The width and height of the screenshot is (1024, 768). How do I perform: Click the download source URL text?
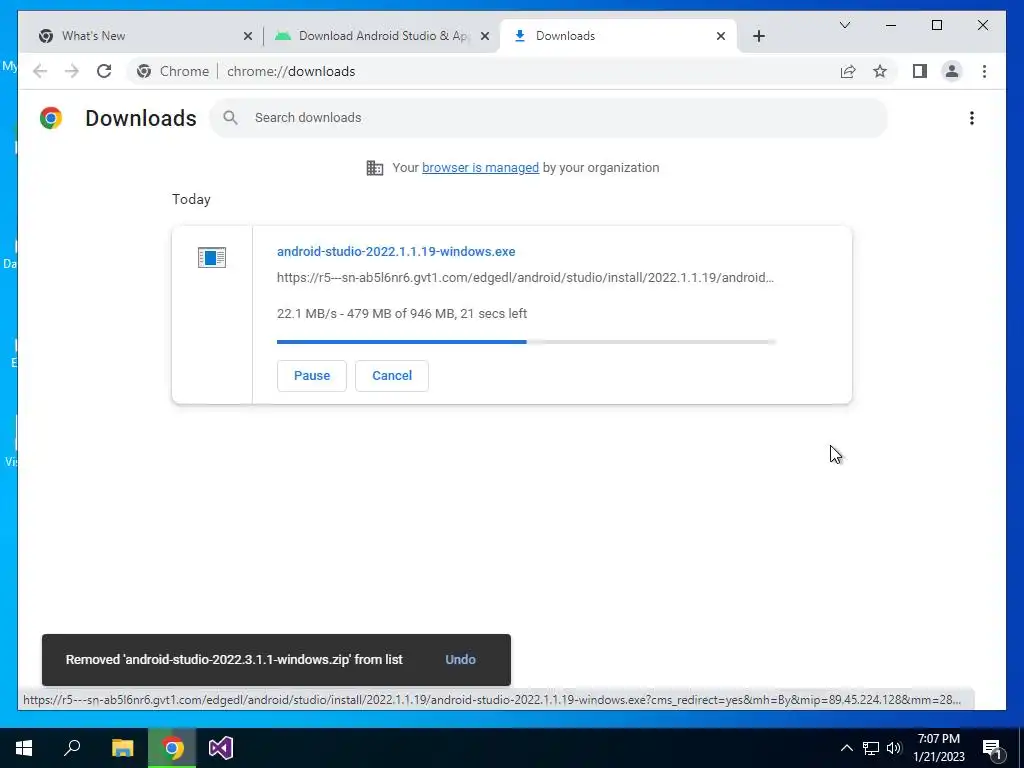[525, 278]
